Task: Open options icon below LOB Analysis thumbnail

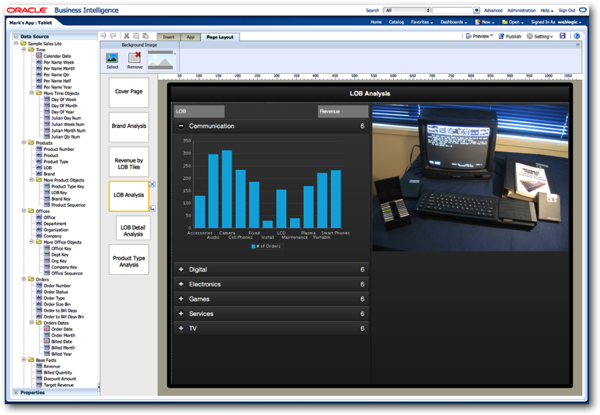Action: pos(152,208)
